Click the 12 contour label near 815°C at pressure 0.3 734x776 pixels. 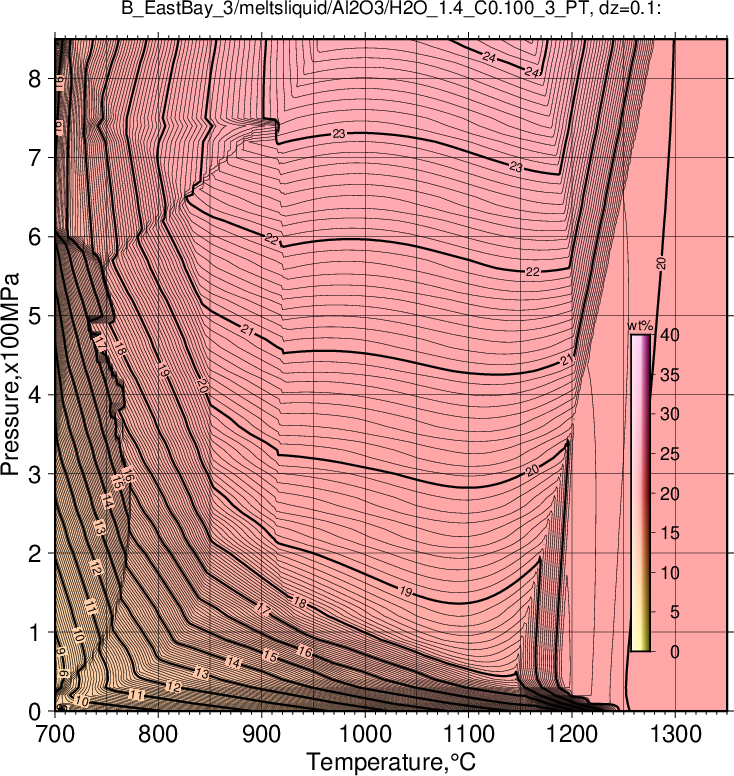pos(174,687)
